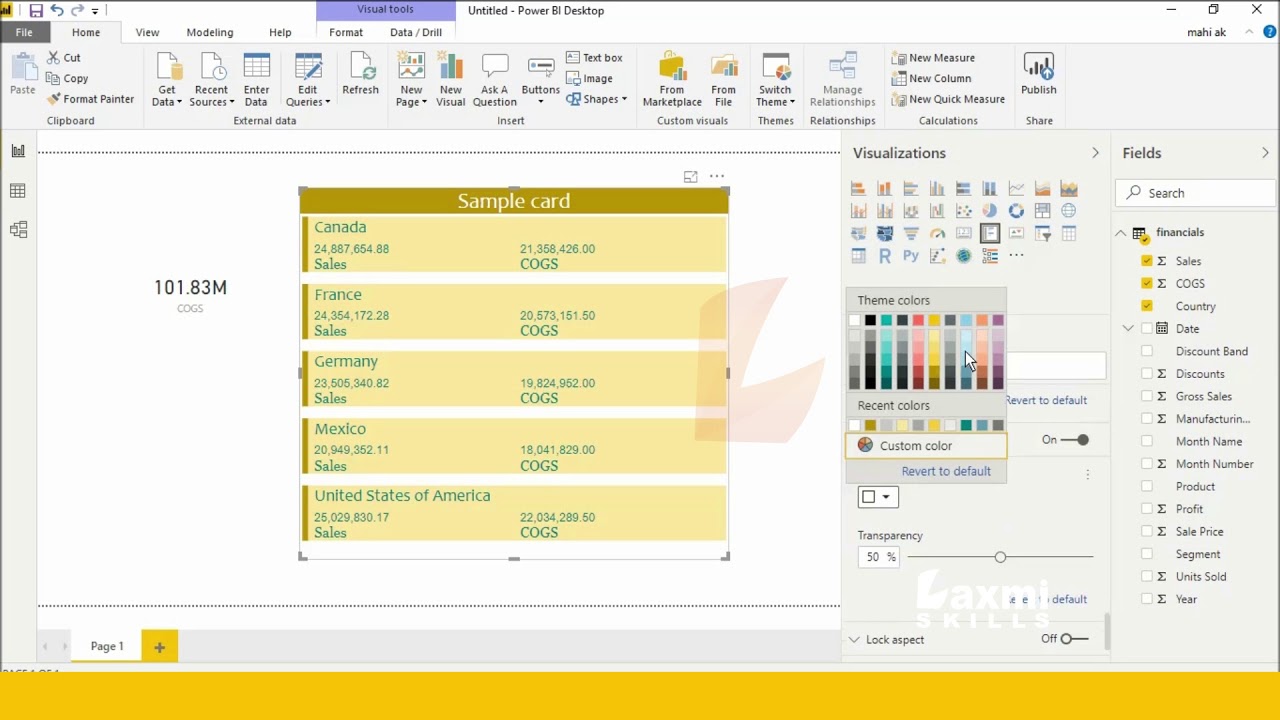The width and height of the screenshot is (1280, 720).
Task: Select the Python visual icon
Action: pyautogui.click(x=911, y=255)
